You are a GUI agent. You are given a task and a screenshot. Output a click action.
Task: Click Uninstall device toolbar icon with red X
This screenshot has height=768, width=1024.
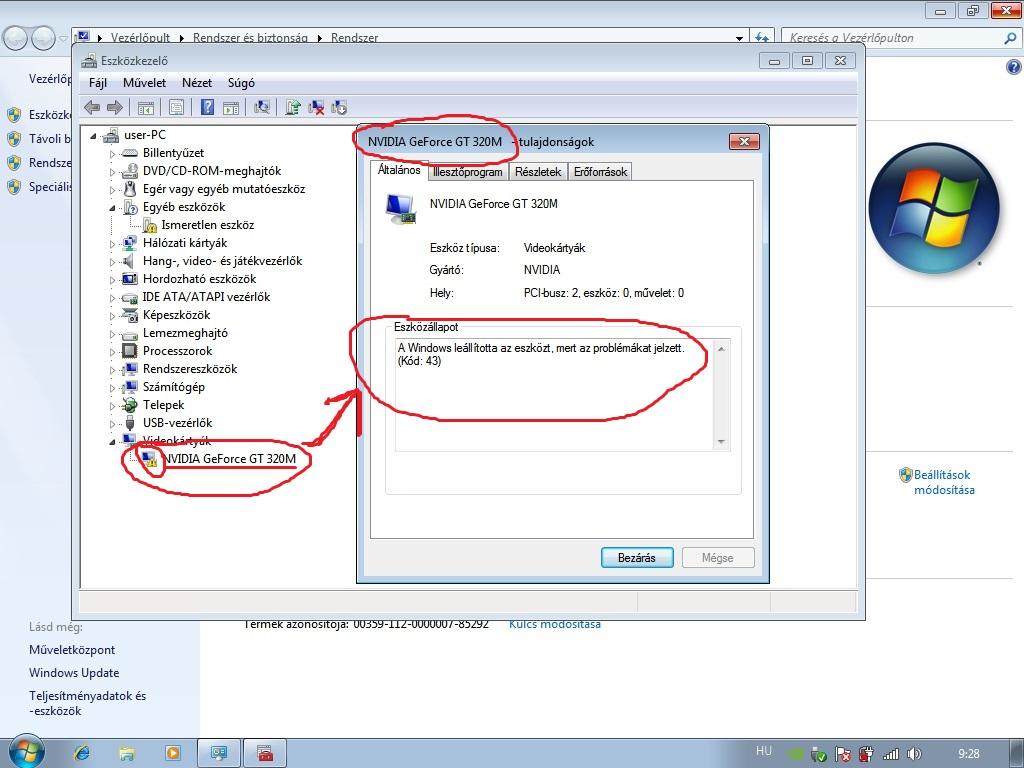[x=316, y=108]
